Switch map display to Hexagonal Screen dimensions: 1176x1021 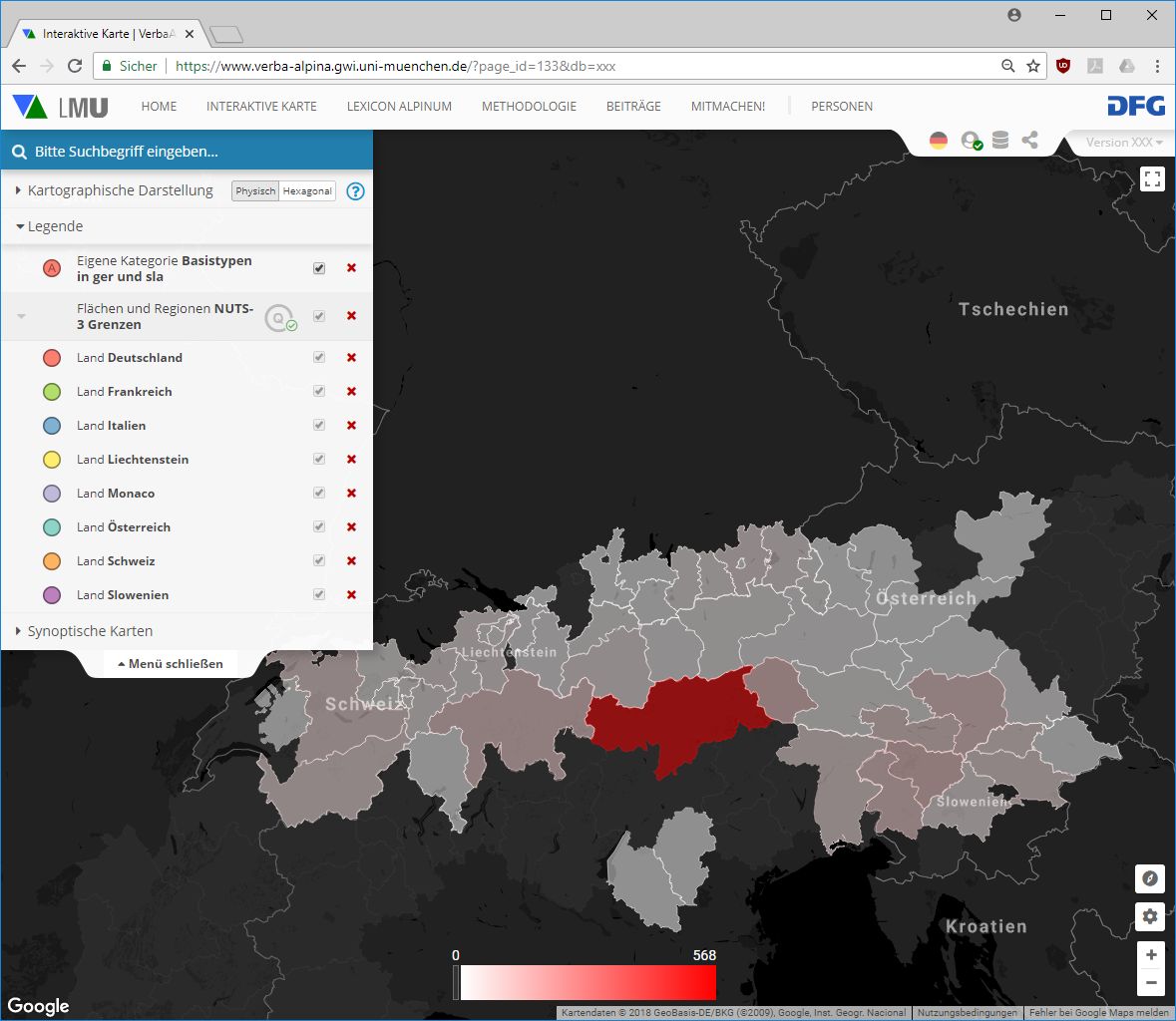click(x=307, y=191)
